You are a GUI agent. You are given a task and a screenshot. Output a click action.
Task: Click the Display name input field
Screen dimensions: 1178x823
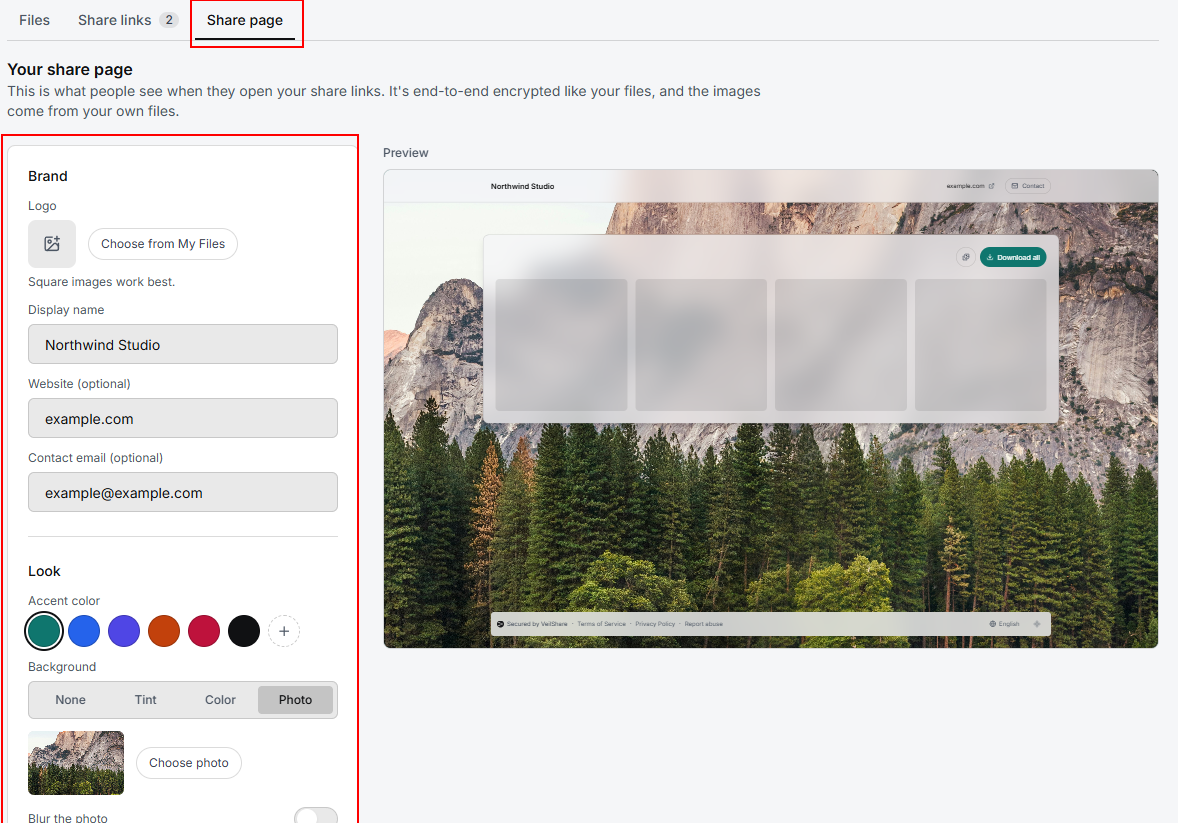click(183, 344)
